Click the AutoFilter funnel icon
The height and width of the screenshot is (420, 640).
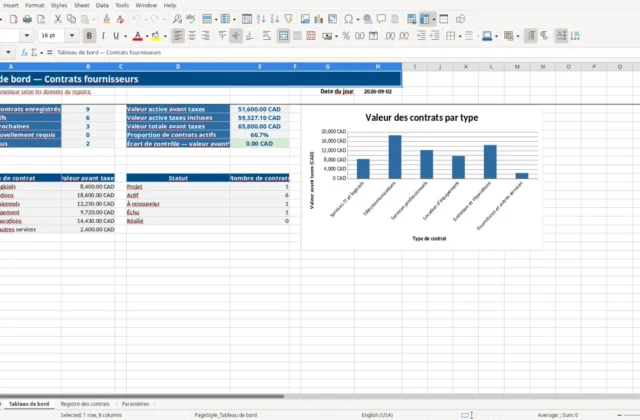coord(289,19)
